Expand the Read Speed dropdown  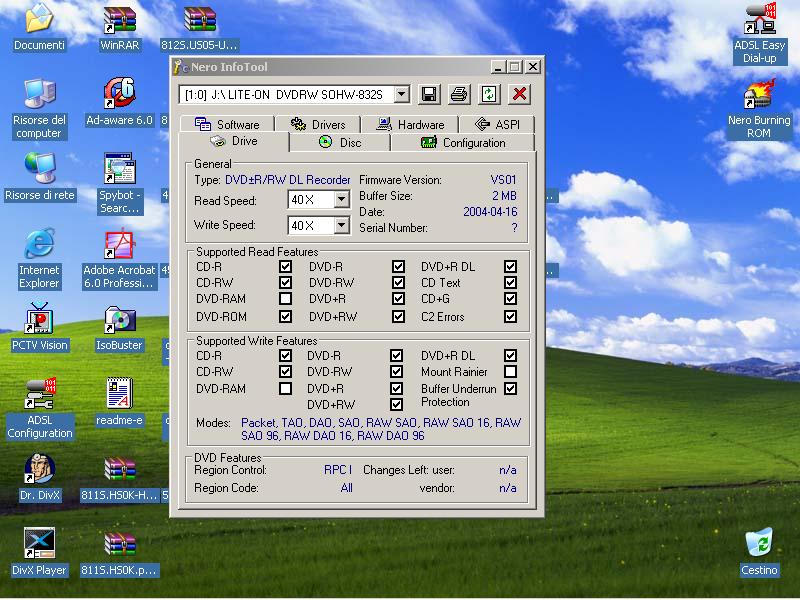342,199
